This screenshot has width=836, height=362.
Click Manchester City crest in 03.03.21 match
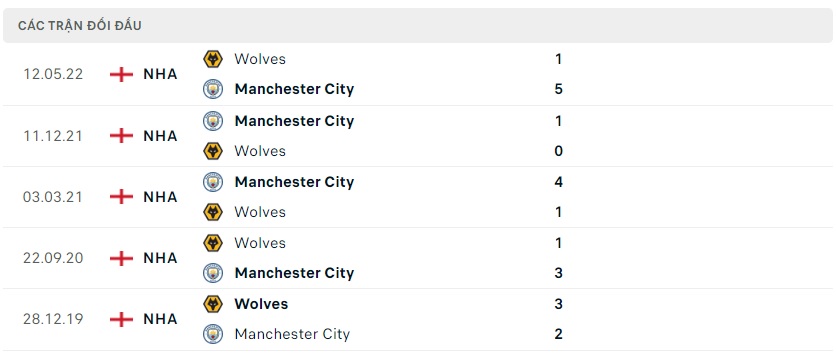pos(213,182)
